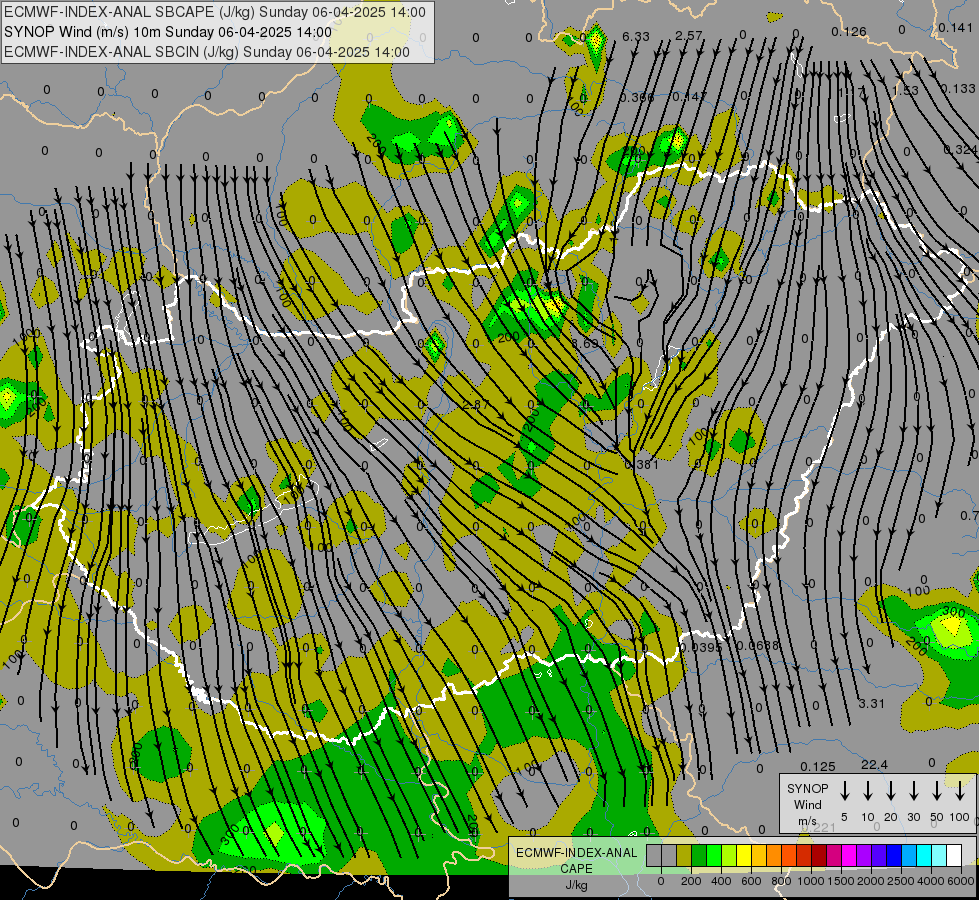This screenshot has height=900, width=979.
Task: Click the 30 label in wind legend
Action: click(913, 817)
